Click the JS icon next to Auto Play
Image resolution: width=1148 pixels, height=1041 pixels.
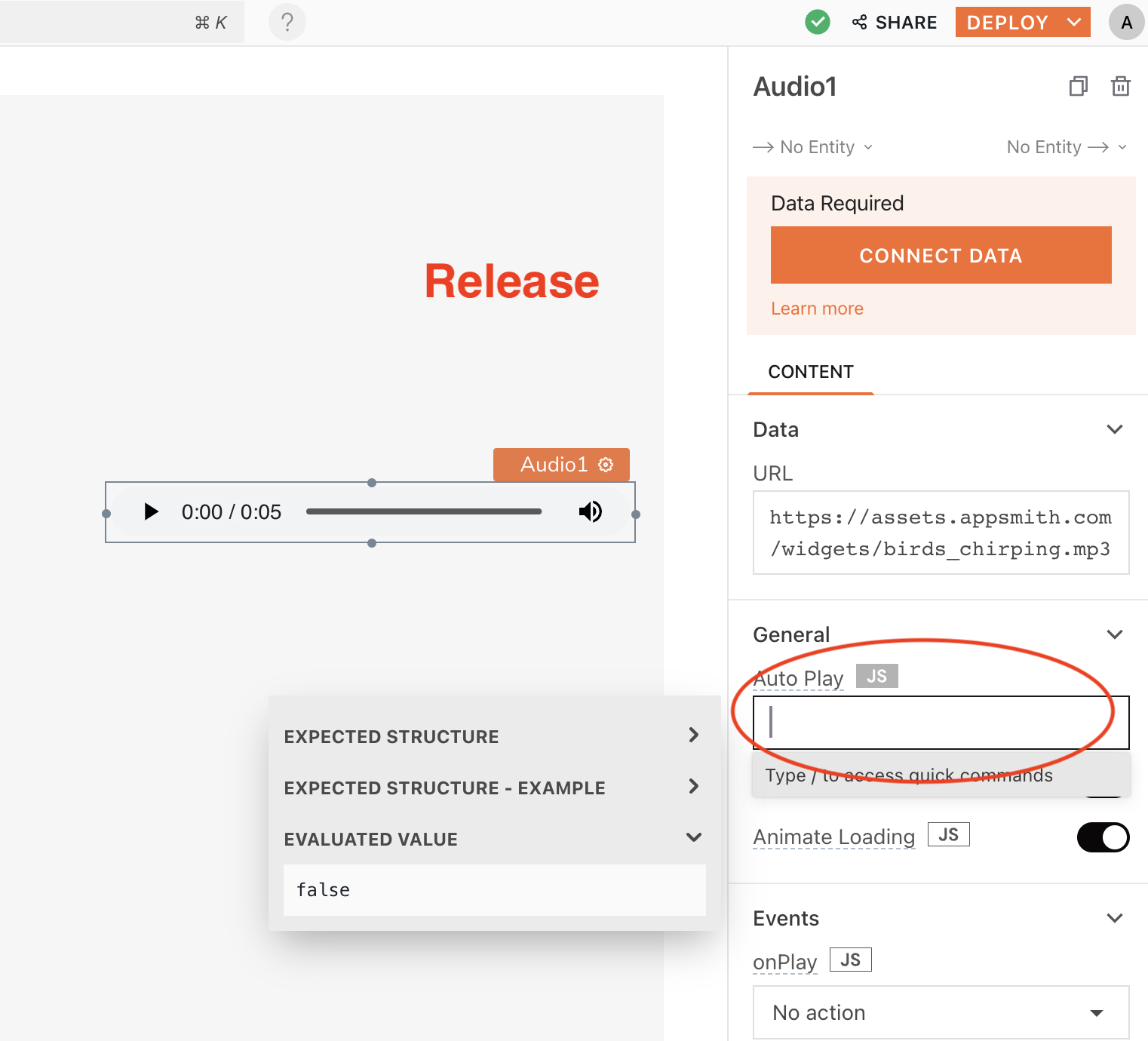(x=876, y=675)
